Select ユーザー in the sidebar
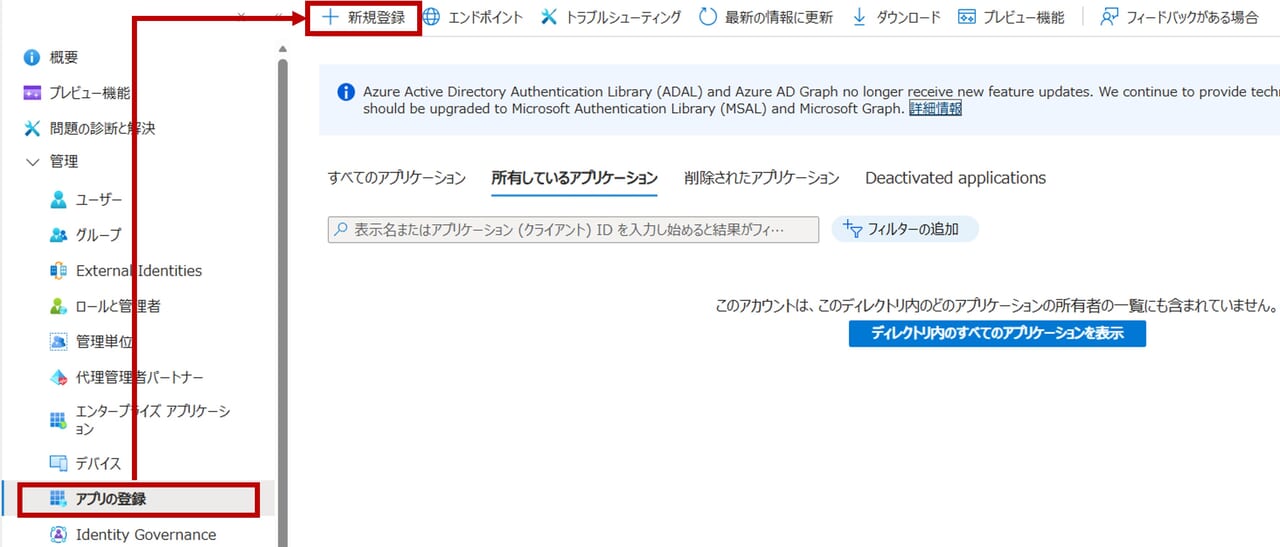 [98, 199]
